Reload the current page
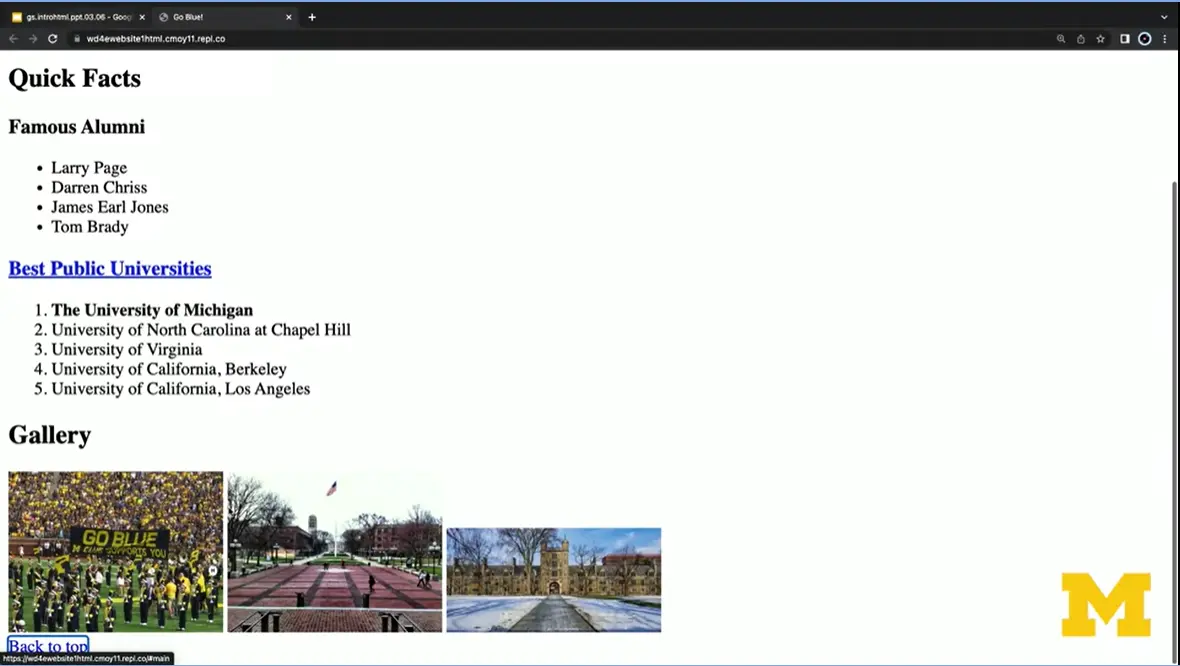1180x666 pixels. [x=52, y=39]
